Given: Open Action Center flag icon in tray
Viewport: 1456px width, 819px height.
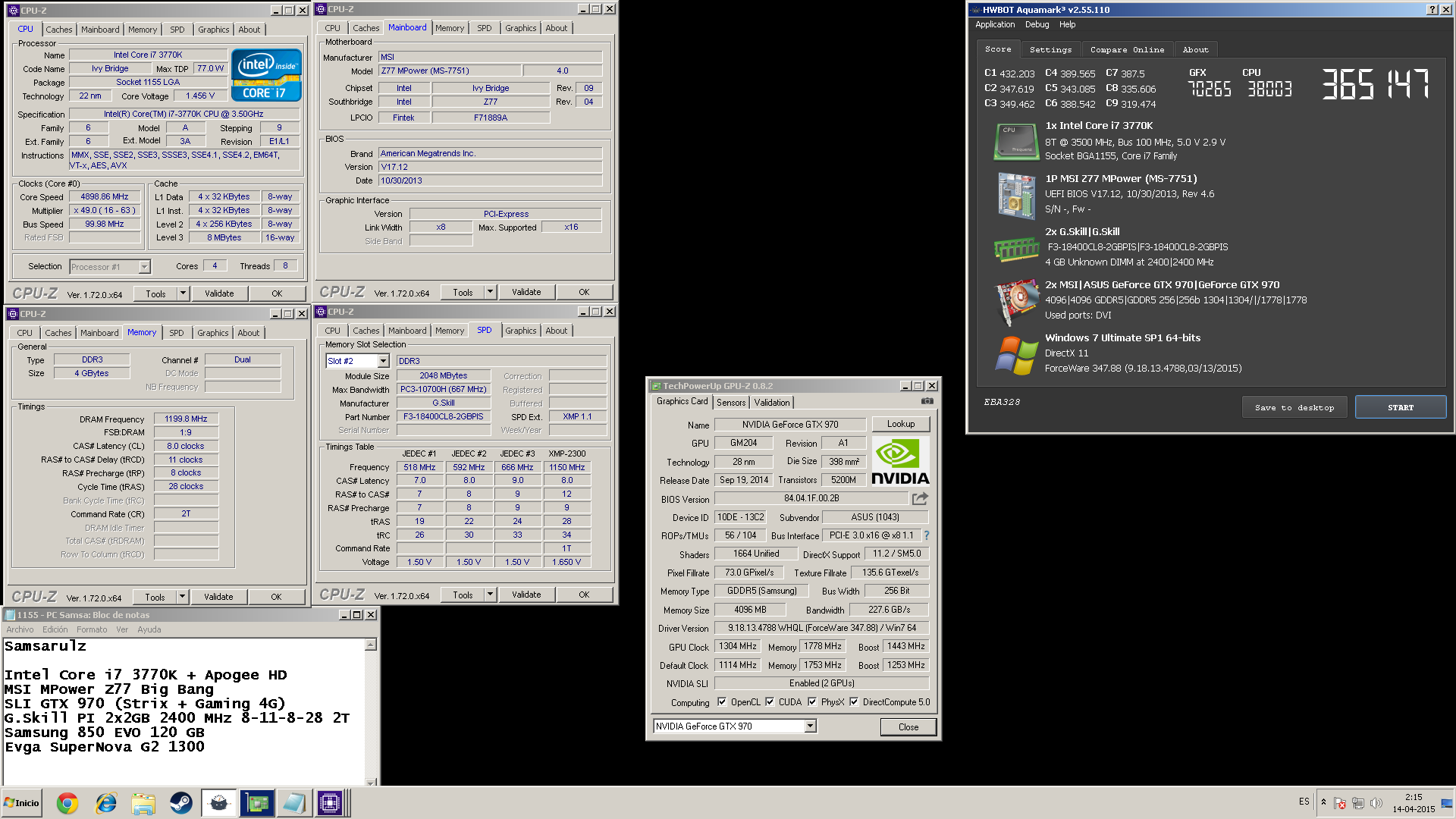Looking at the screenshot, I should (1340, 803).
